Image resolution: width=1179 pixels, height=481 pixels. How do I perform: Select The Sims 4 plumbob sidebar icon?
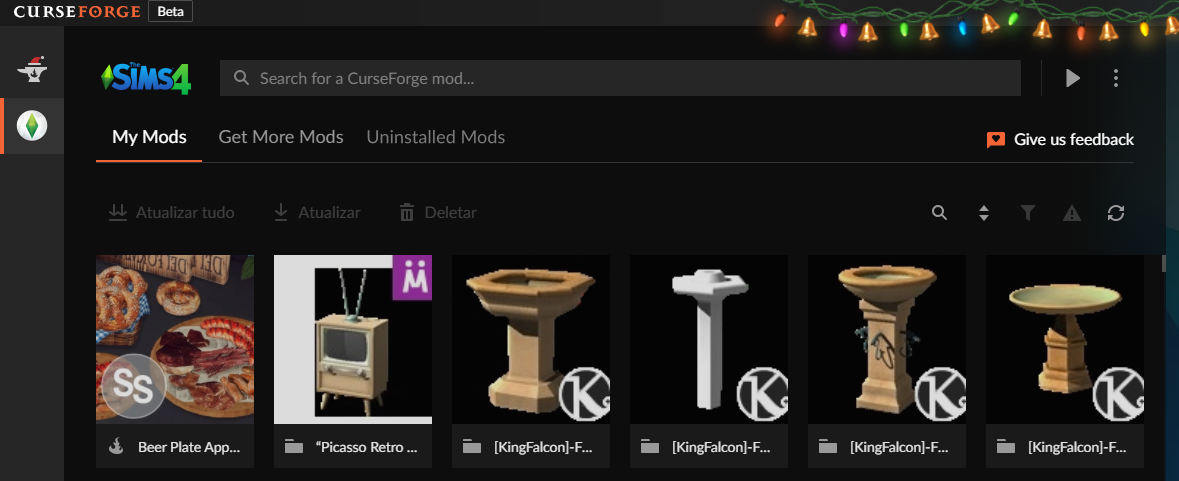click(32, 126)
